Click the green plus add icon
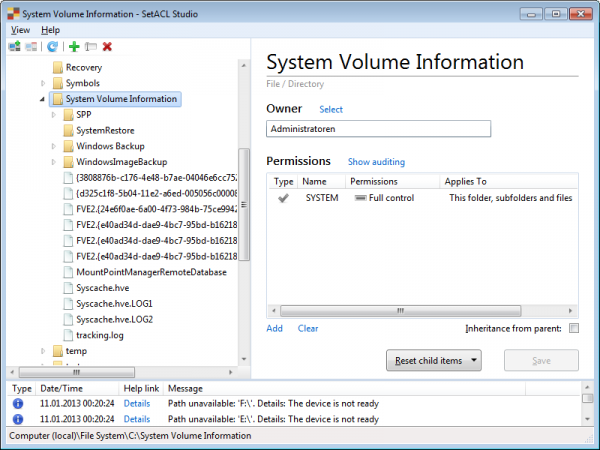Image resolution: width=600 pixels, height=450 pixels. 74,47
